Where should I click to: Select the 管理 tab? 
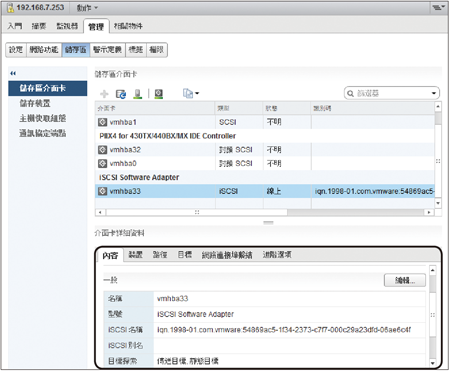pyautogui.click(x=96, y=26)
